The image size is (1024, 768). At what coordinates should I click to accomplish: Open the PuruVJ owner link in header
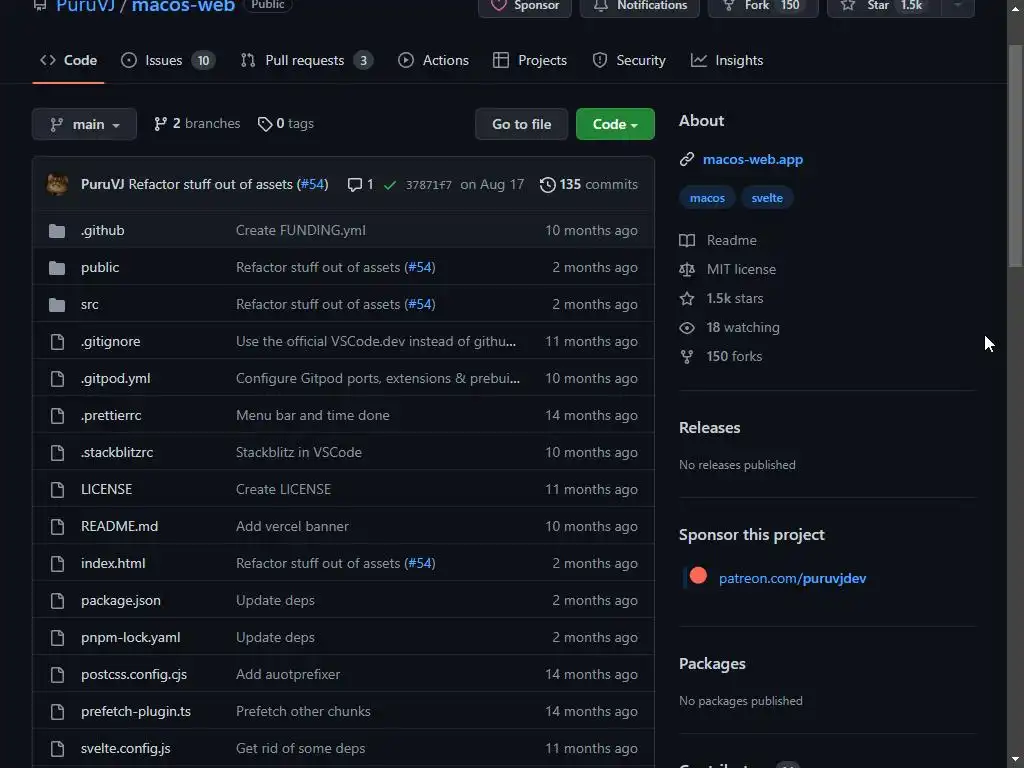(86, 6)
